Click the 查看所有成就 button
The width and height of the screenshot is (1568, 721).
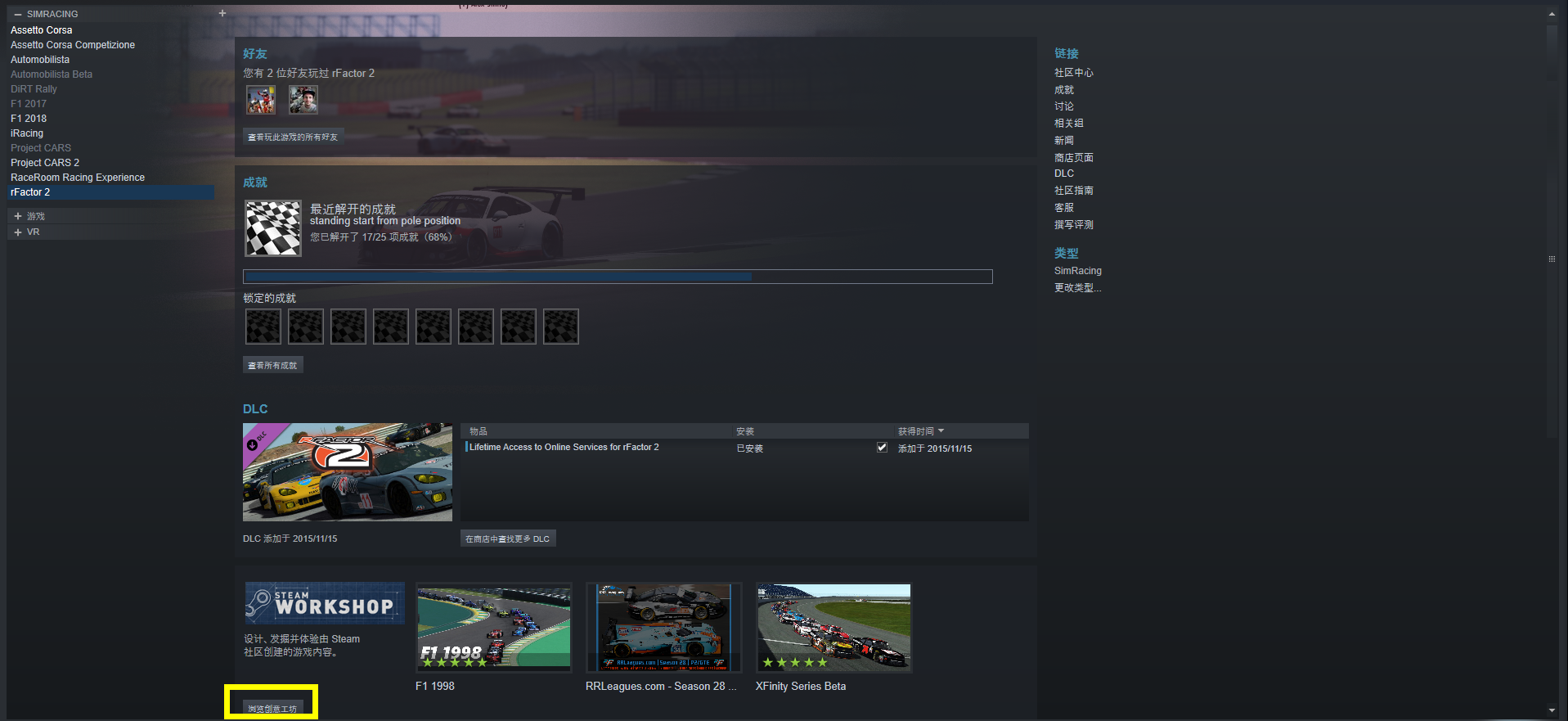(273, 365)
